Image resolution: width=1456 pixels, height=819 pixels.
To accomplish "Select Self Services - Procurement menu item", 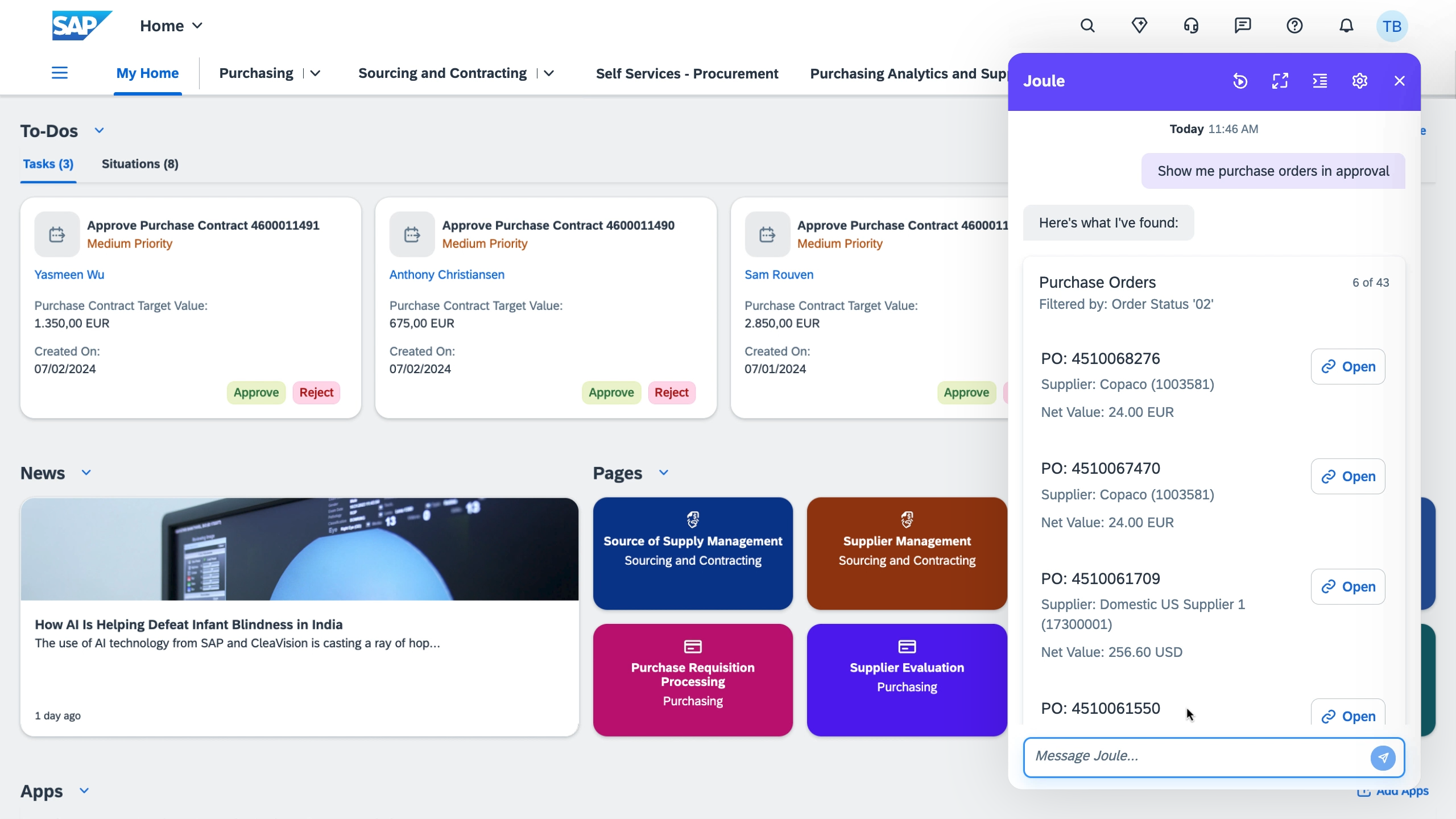I will point(687,73).
